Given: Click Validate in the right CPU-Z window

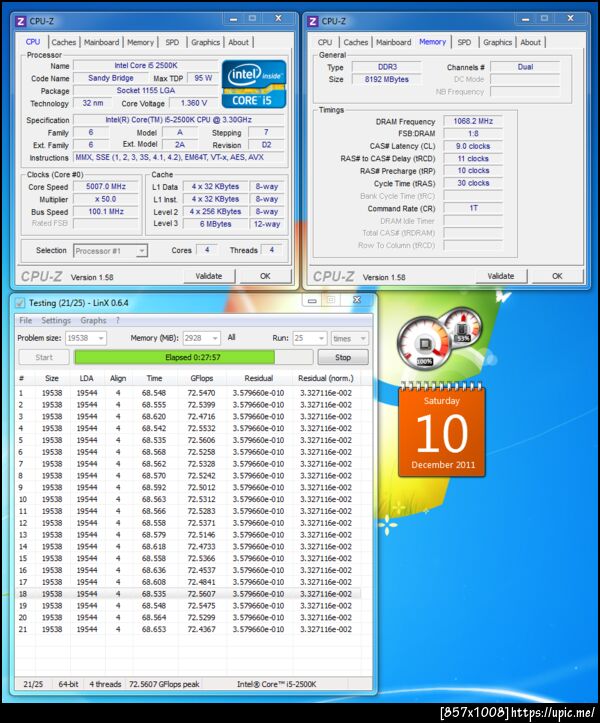Looking at the screenshot, I should point(501,276).
